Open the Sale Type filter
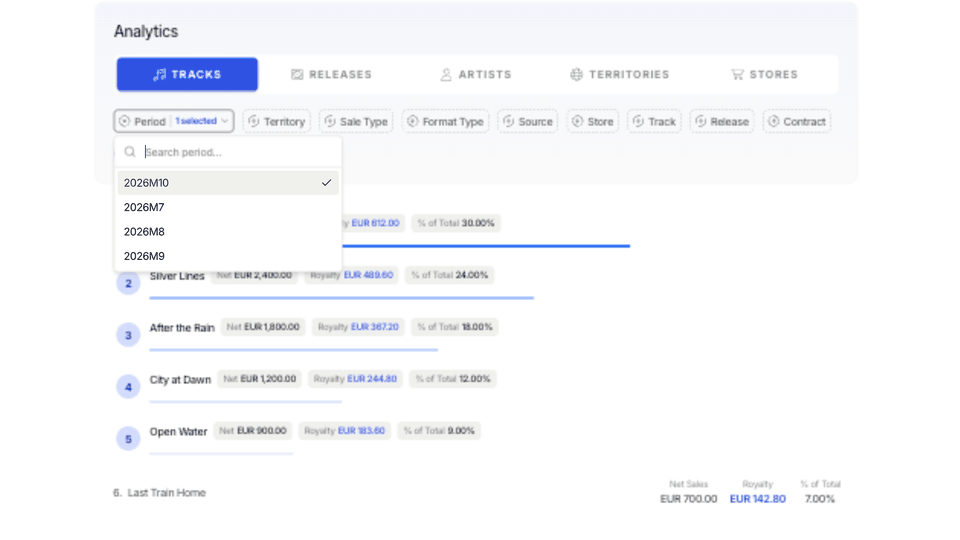 356,122
